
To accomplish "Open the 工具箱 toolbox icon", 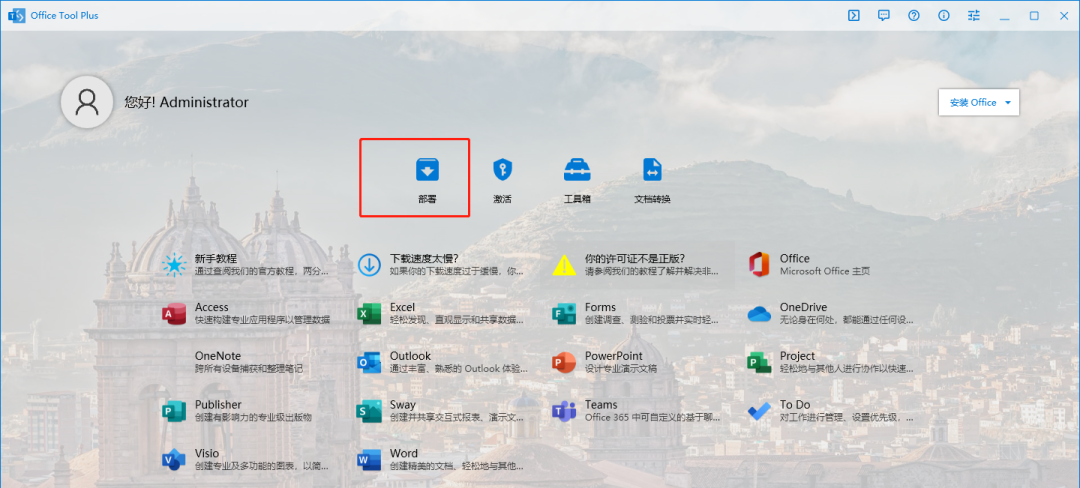I will [577, 169].
